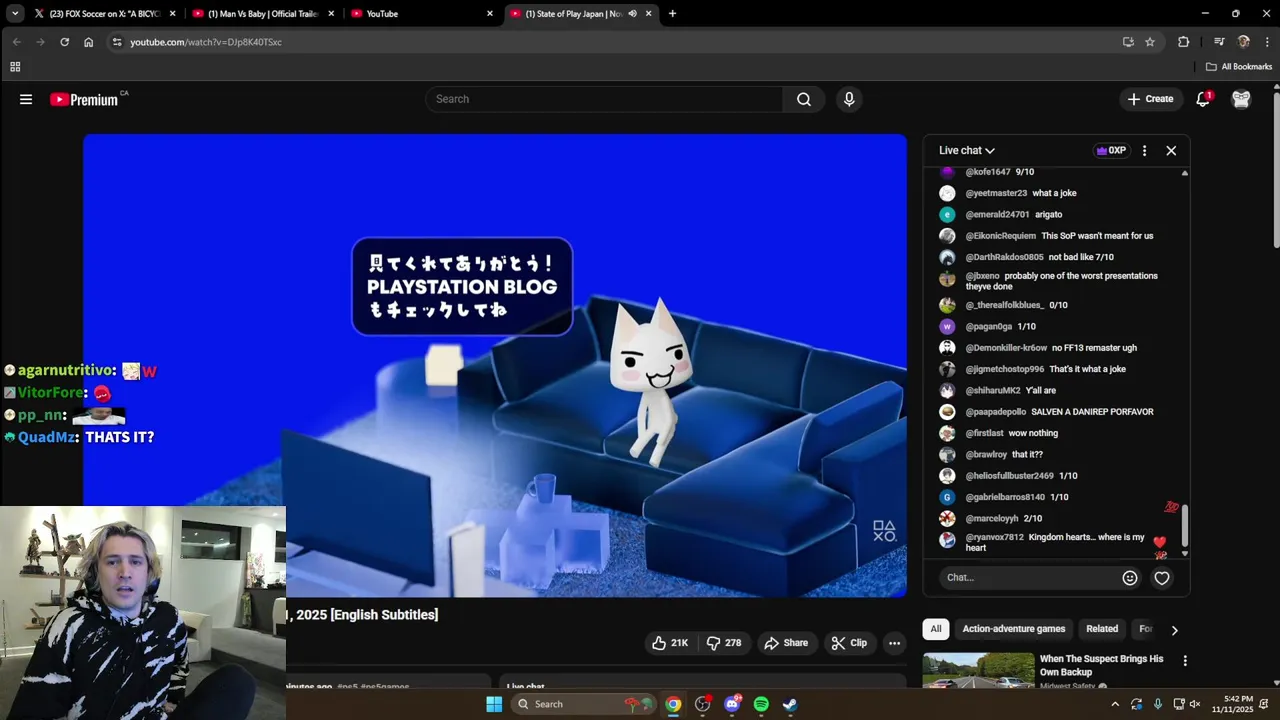This screenshot has width=1280, height=720.
Task: Open Spotify from the taskbar
Action: pos(761,704)
